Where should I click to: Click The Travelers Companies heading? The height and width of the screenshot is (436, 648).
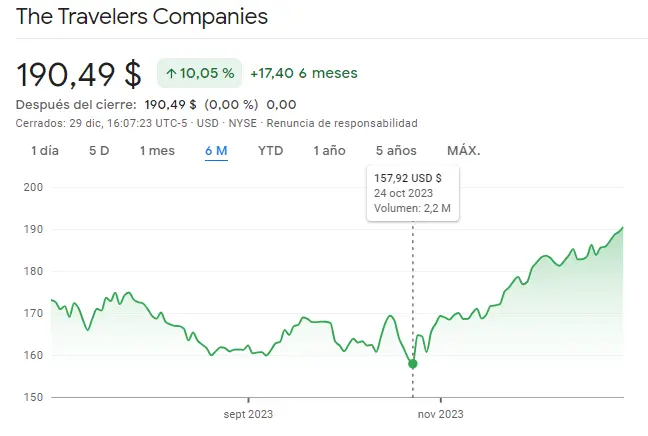pos(143,18)
